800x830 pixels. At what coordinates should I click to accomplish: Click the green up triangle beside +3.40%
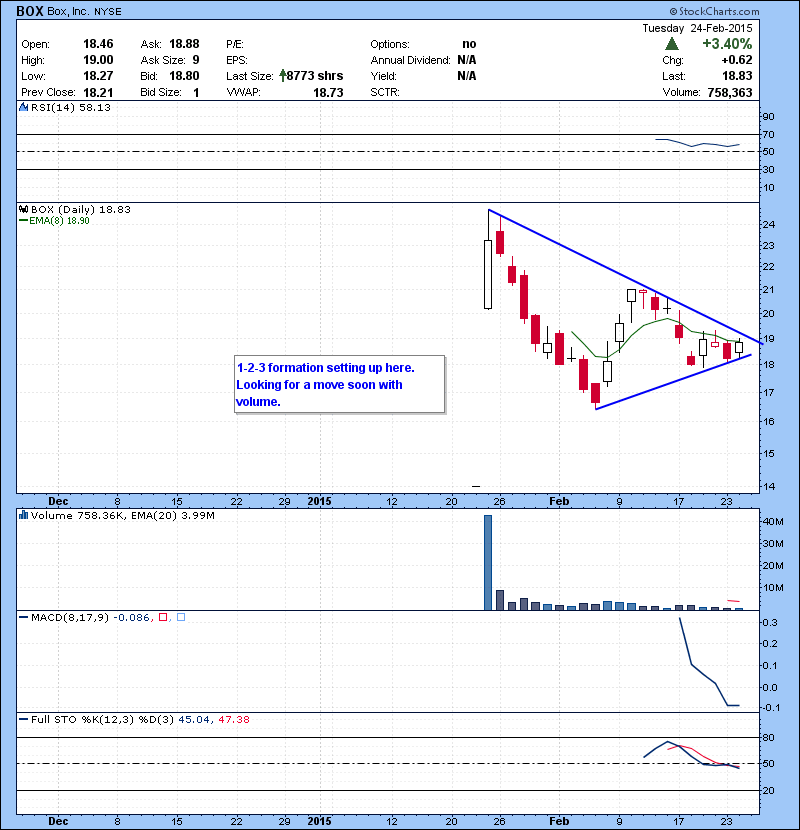[672, 43]
